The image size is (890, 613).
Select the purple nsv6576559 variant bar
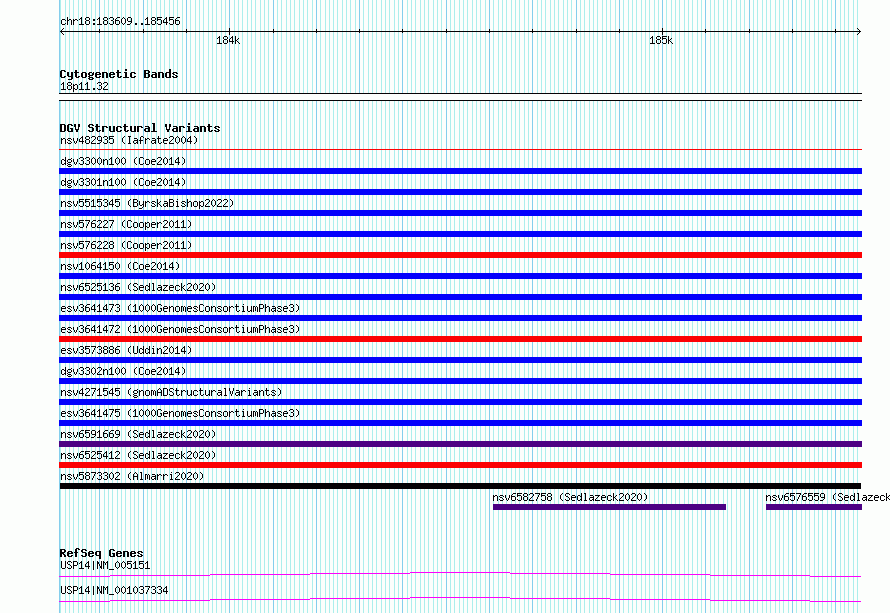coord(813,507)
